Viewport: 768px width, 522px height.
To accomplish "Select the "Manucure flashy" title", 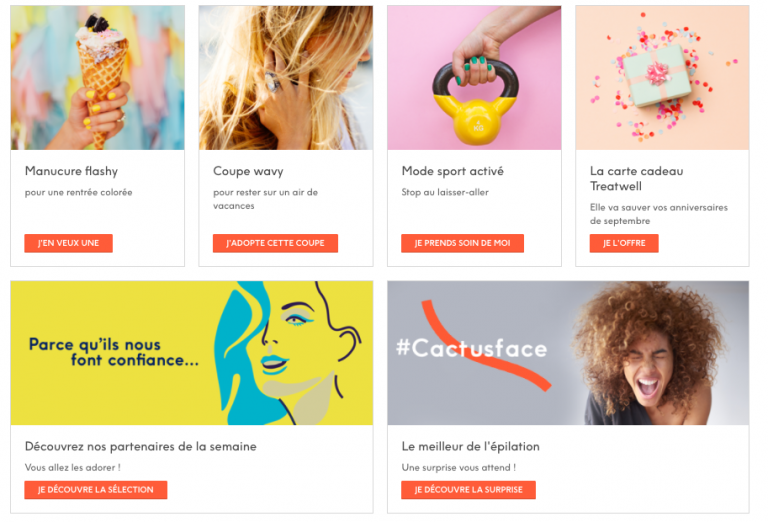I will (72, 171).
